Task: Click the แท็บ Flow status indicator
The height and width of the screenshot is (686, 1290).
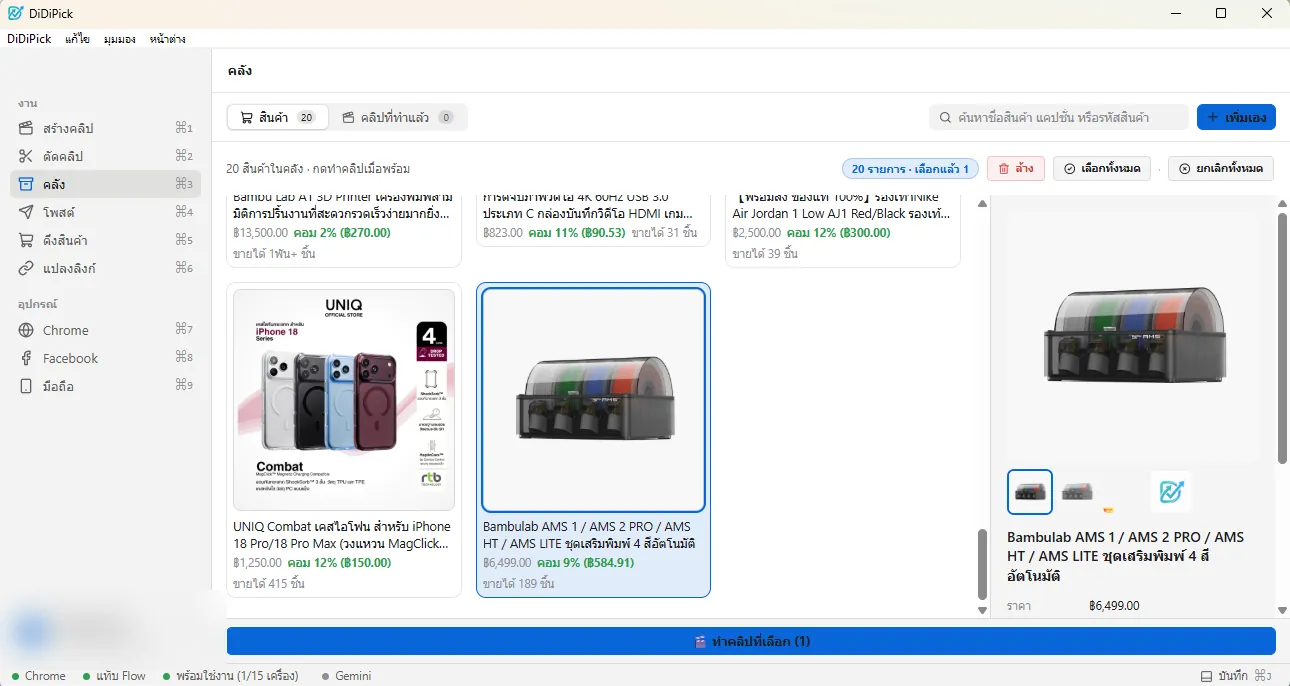Action: tap(114, 676)
